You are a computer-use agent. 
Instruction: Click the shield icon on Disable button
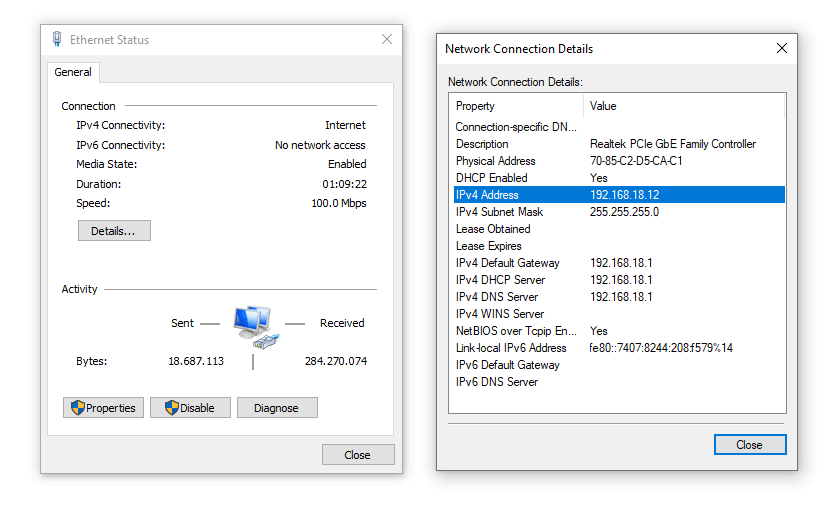pyautogui.click(x=171, y=408)
